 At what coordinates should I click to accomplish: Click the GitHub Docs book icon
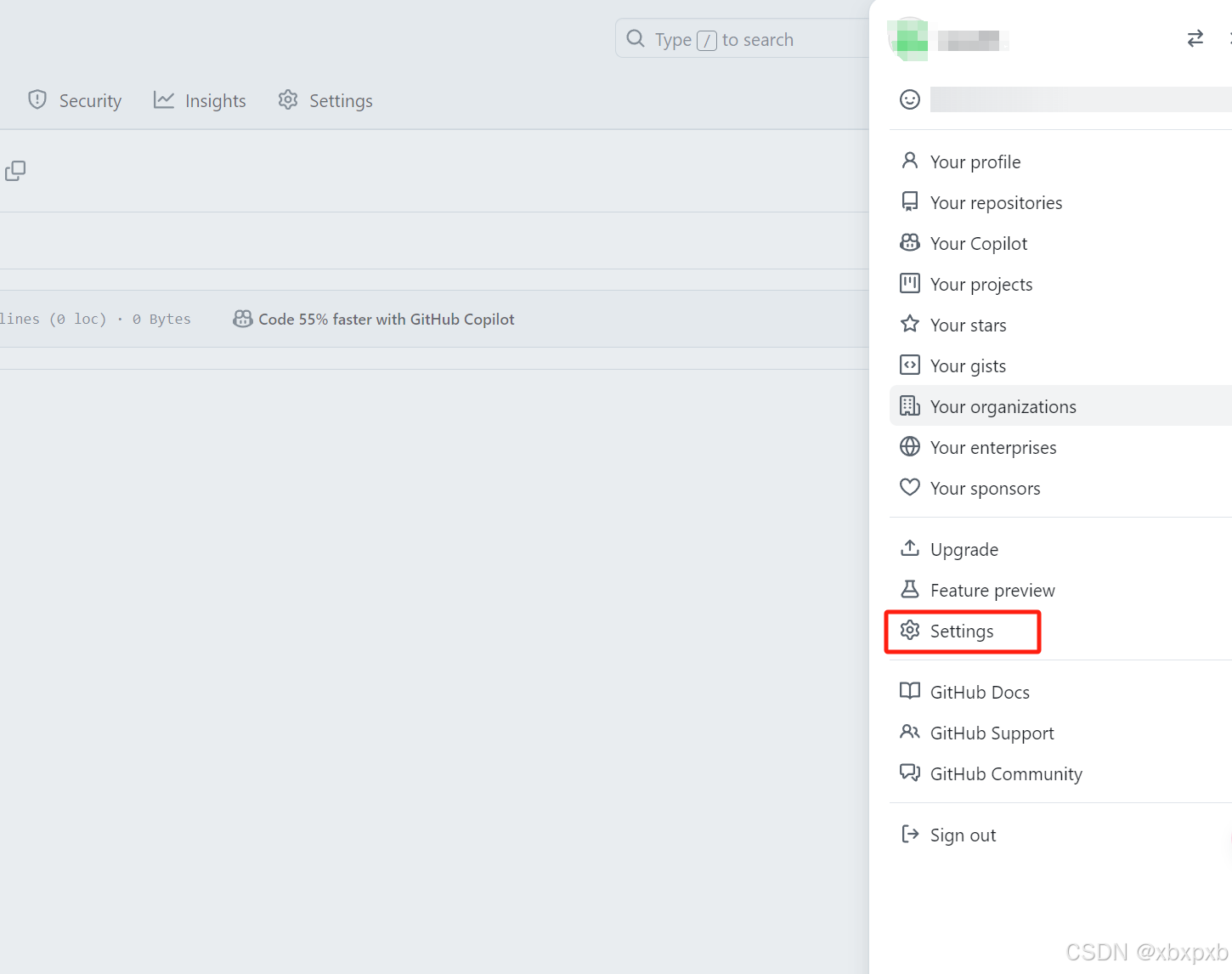(x=910, y=691)
